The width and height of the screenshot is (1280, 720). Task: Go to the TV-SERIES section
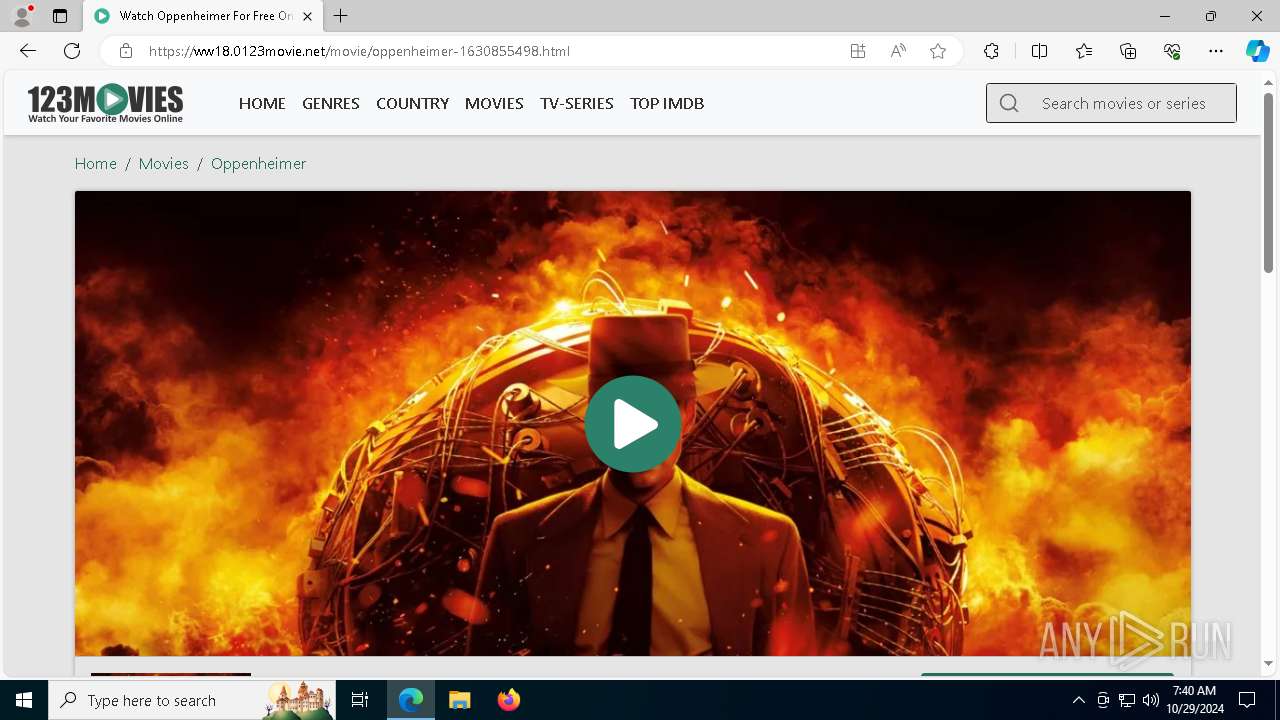click(x=577, y=103)
